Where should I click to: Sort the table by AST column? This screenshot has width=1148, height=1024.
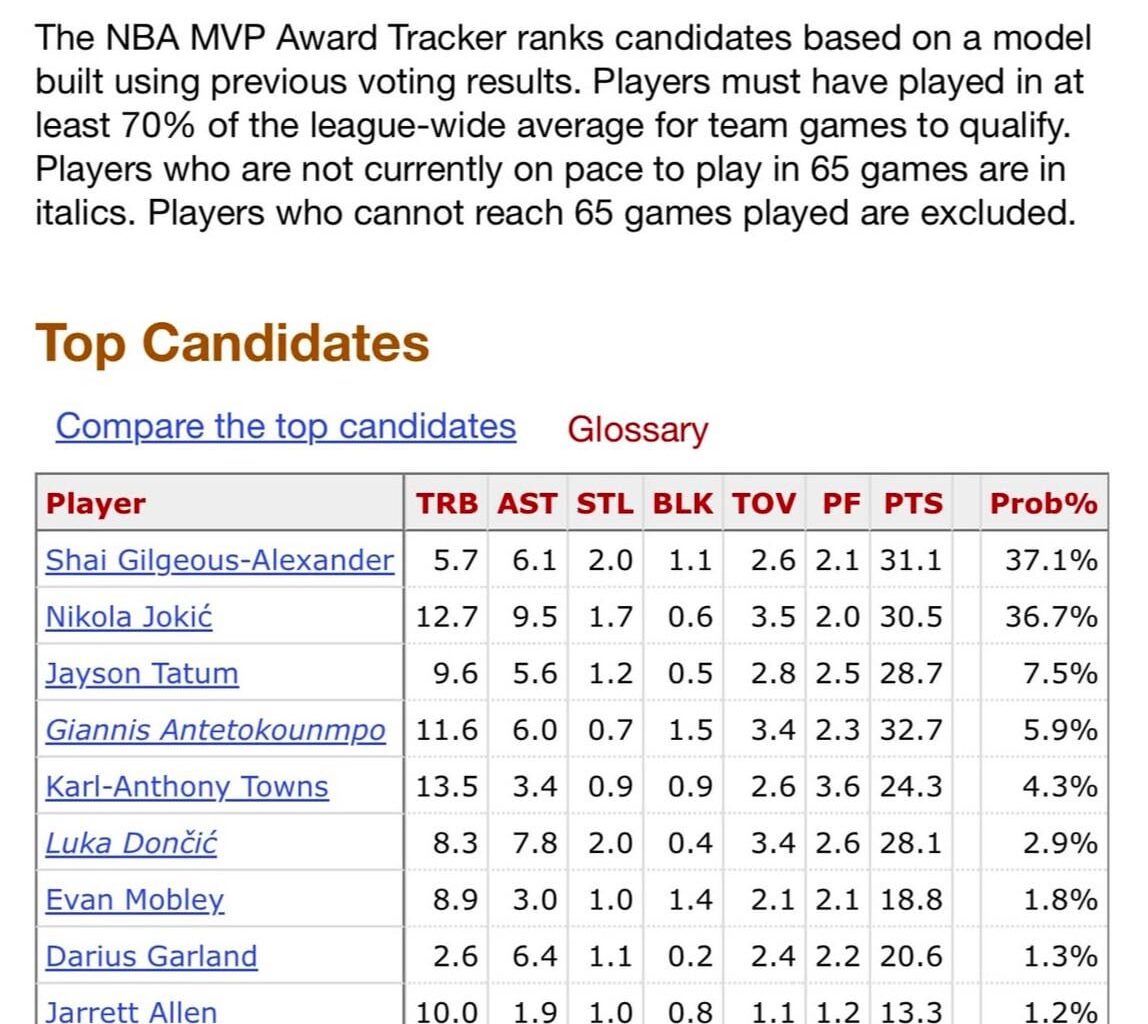[x=526, y=504]
